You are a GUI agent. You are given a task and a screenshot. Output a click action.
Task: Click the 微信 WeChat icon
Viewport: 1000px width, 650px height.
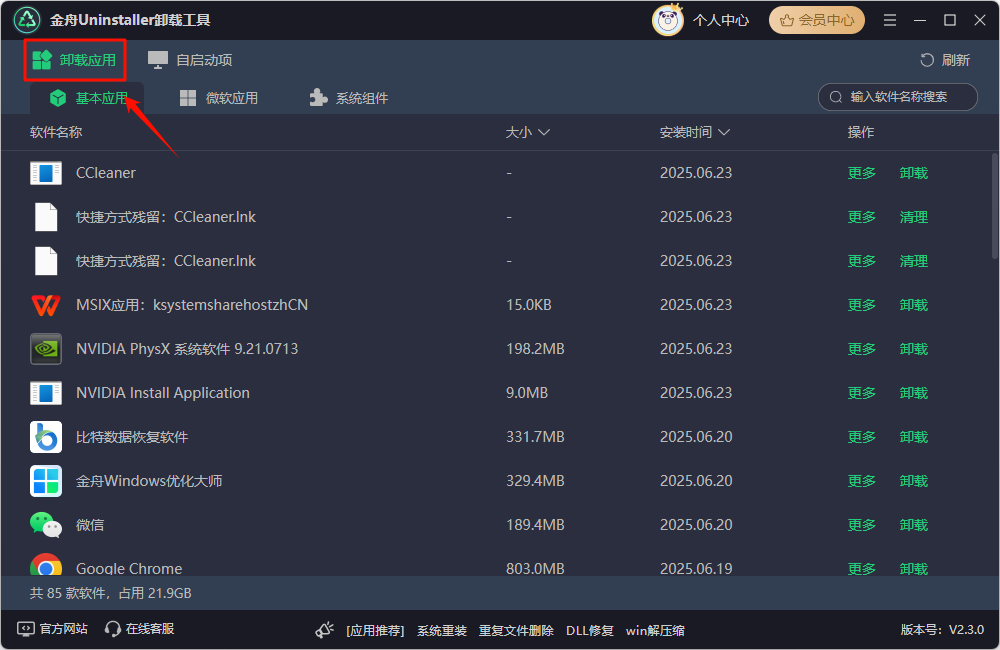[46, 525]
